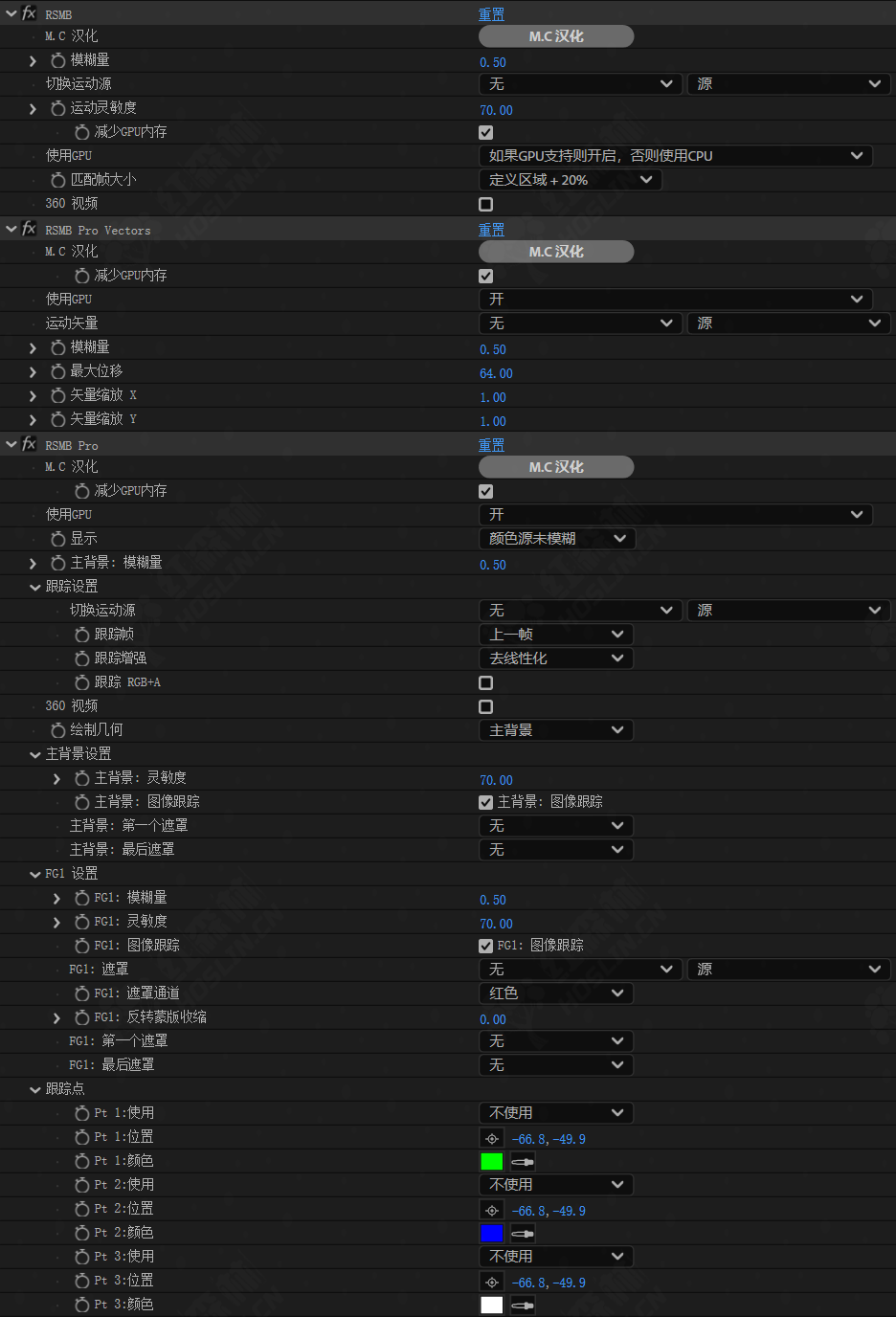
Task: Click stopwatch for 跟踪增强
Action: pyautogui.click(x=82, y=658)
